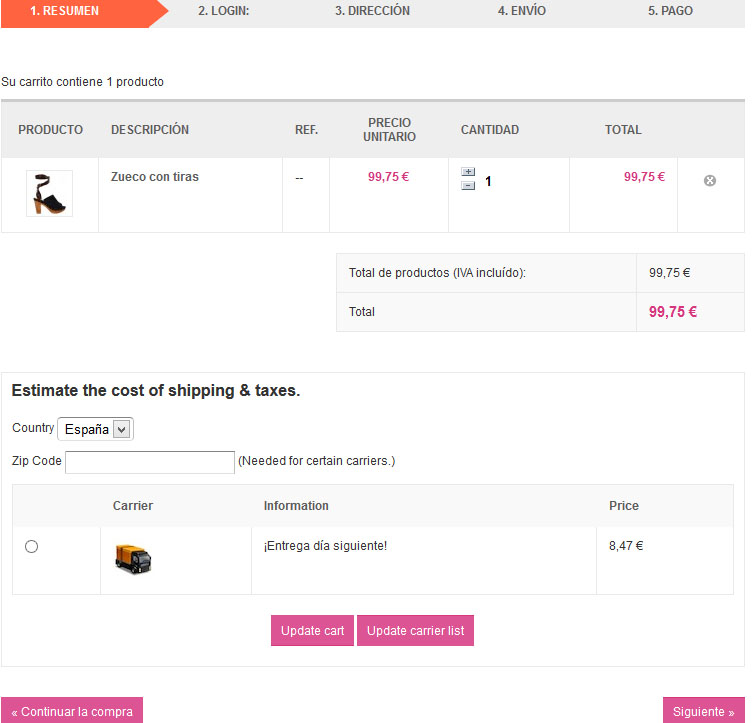
Task: Open the shoe product thumbnail
Action: click(x=49, y=194)
